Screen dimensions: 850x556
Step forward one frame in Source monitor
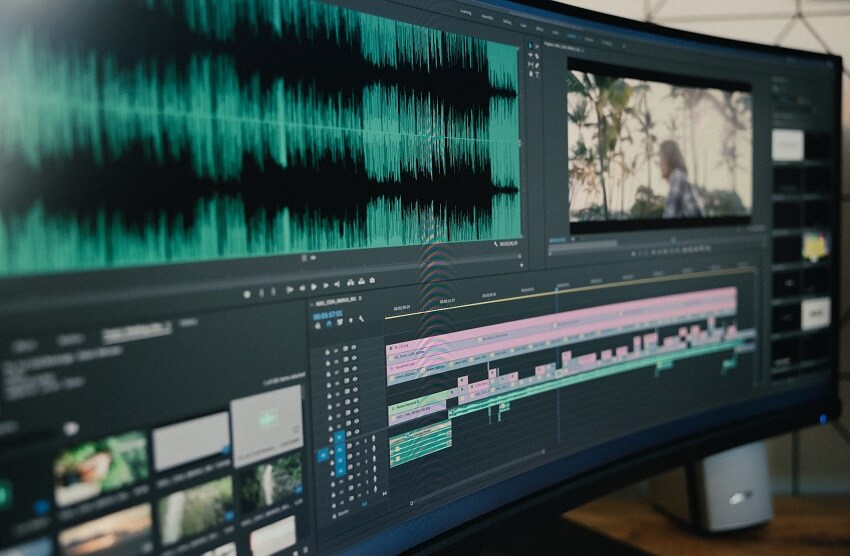326,286
